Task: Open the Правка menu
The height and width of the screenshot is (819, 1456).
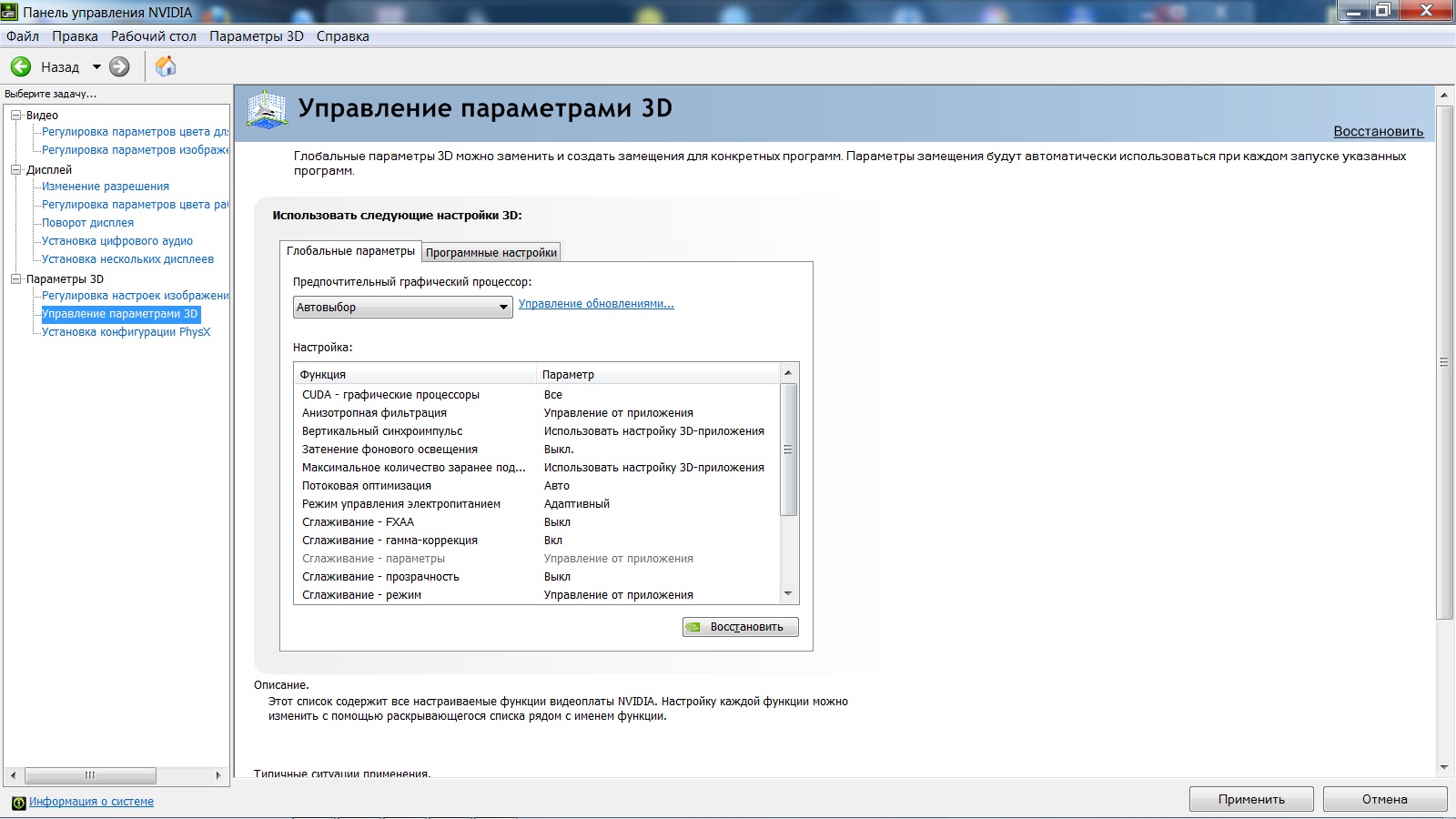Action: (x=75, y=36)
